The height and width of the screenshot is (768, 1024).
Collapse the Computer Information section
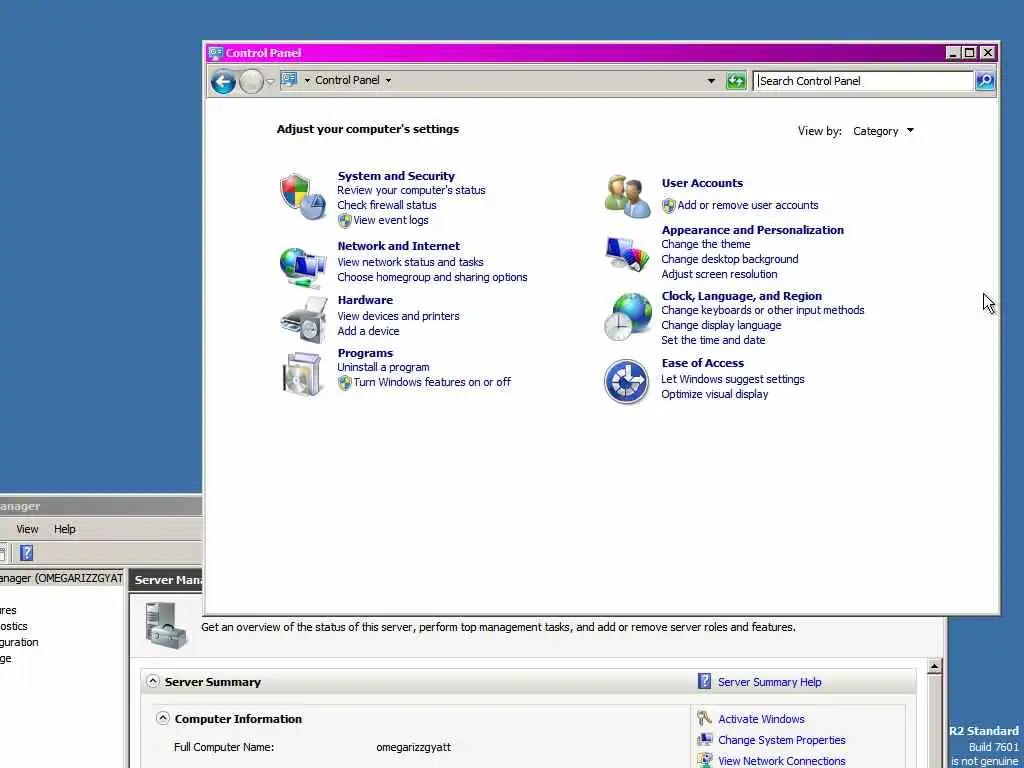point(163,718)
